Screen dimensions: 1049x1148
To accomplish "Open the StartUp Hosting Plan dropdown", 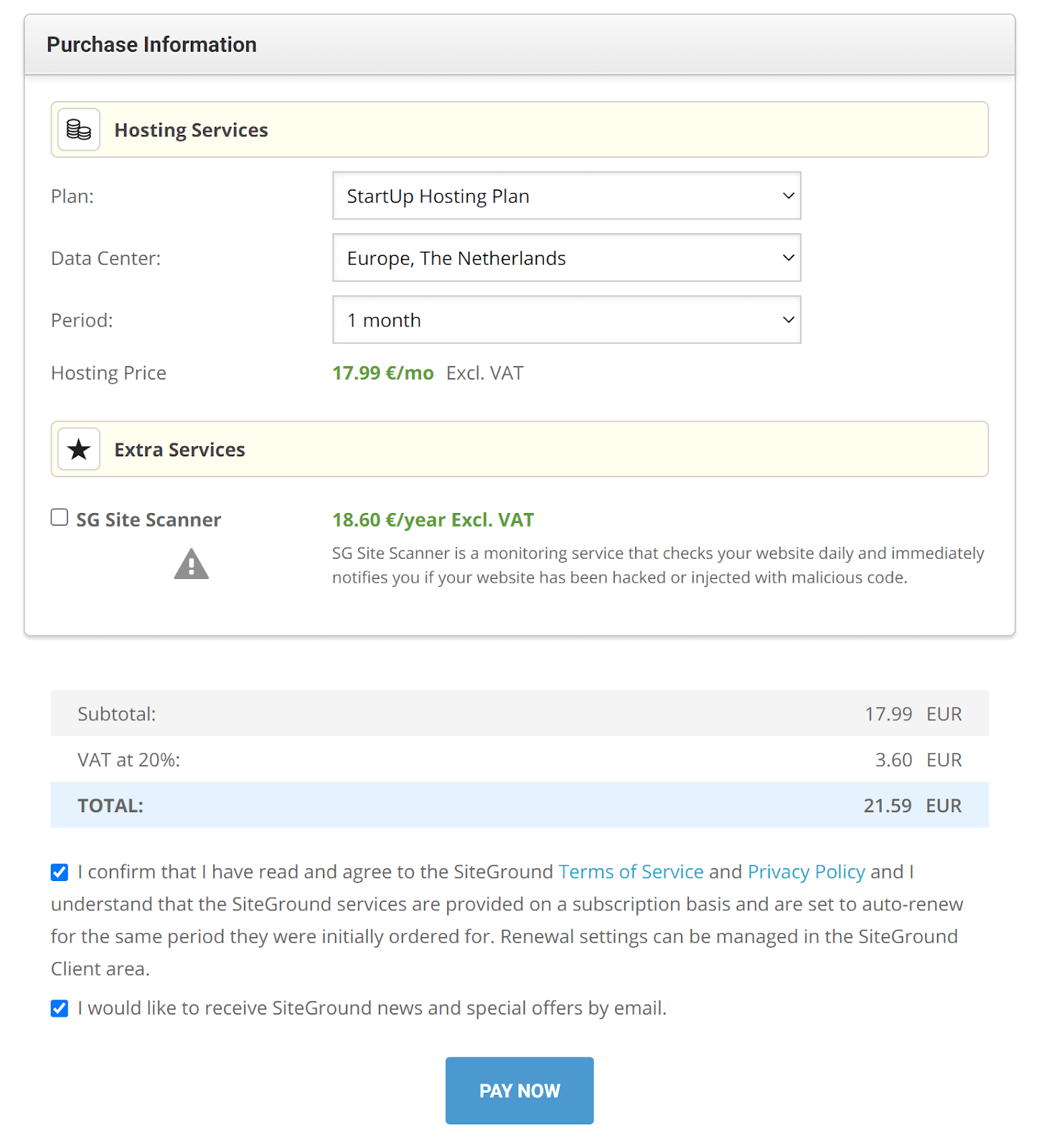I will tap(567, 195).
